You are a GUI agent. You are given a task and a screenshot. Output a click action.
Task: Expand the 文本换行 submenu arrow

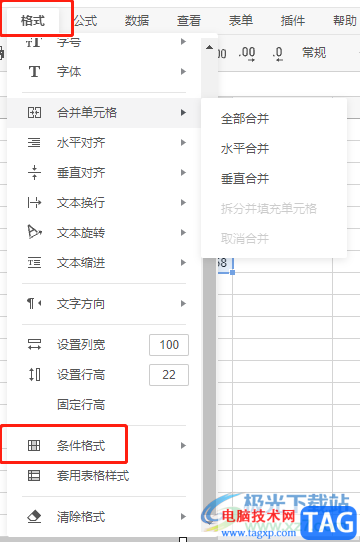coord(183,203)
